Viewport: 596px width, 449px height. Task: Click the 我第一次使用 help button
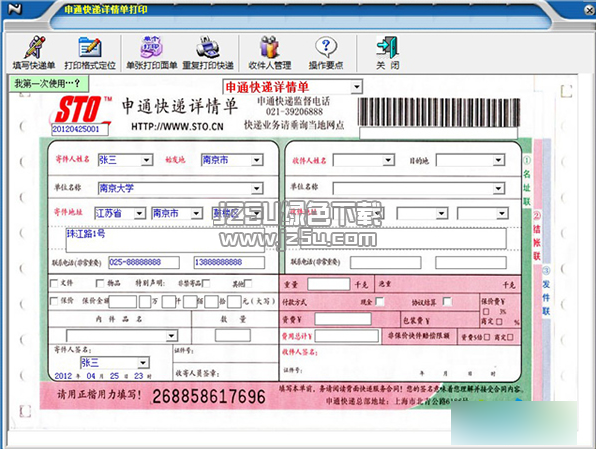pos(48,83)
